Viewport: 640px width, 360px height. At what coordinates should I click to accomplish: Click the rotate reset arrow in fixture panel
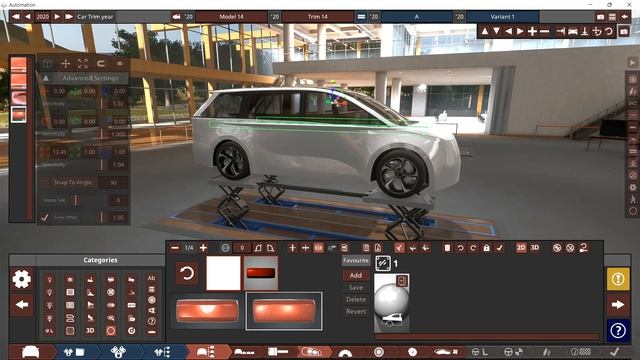pos(187,273)
